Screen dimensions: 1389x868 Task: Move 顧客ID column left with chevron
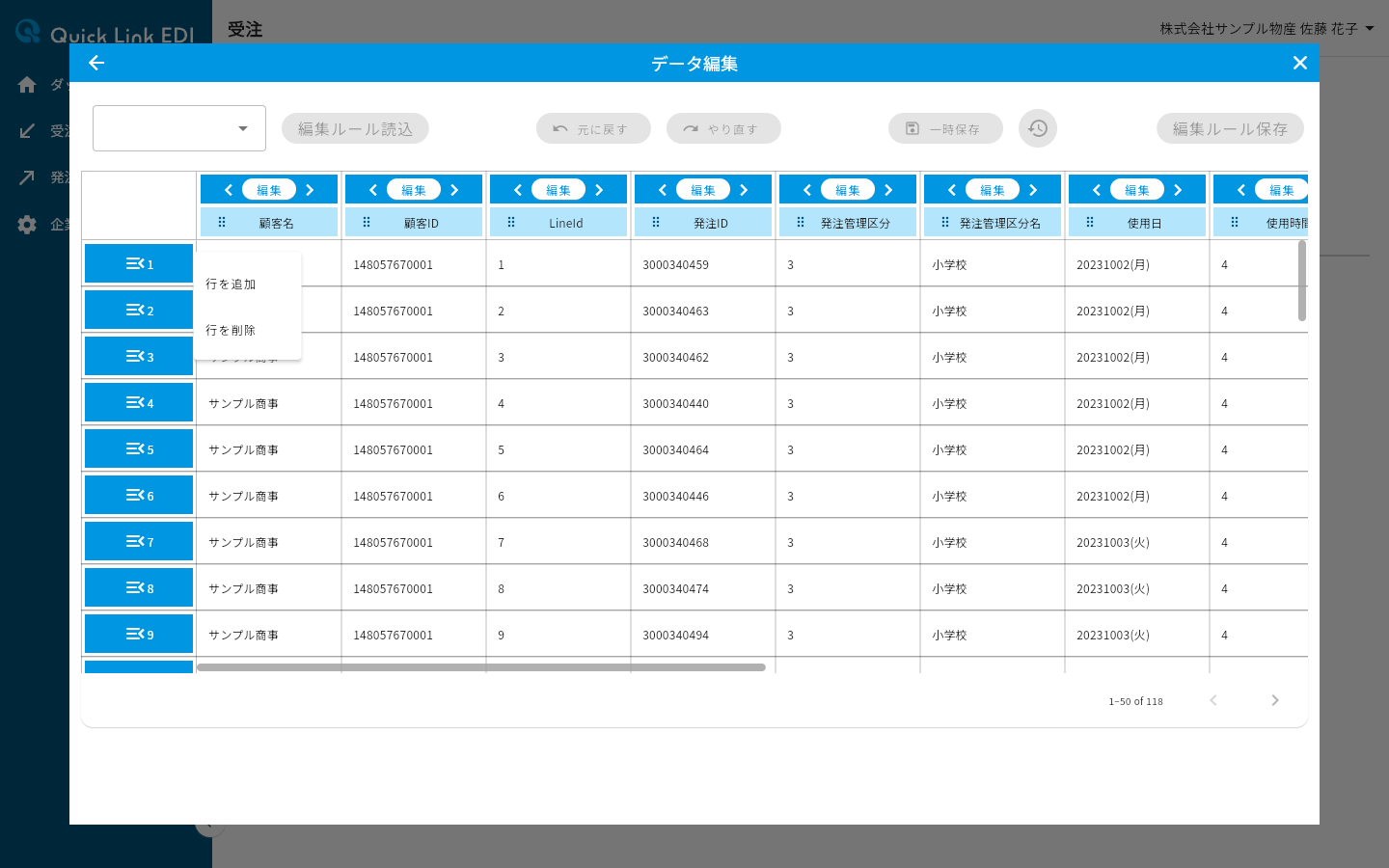373,190
